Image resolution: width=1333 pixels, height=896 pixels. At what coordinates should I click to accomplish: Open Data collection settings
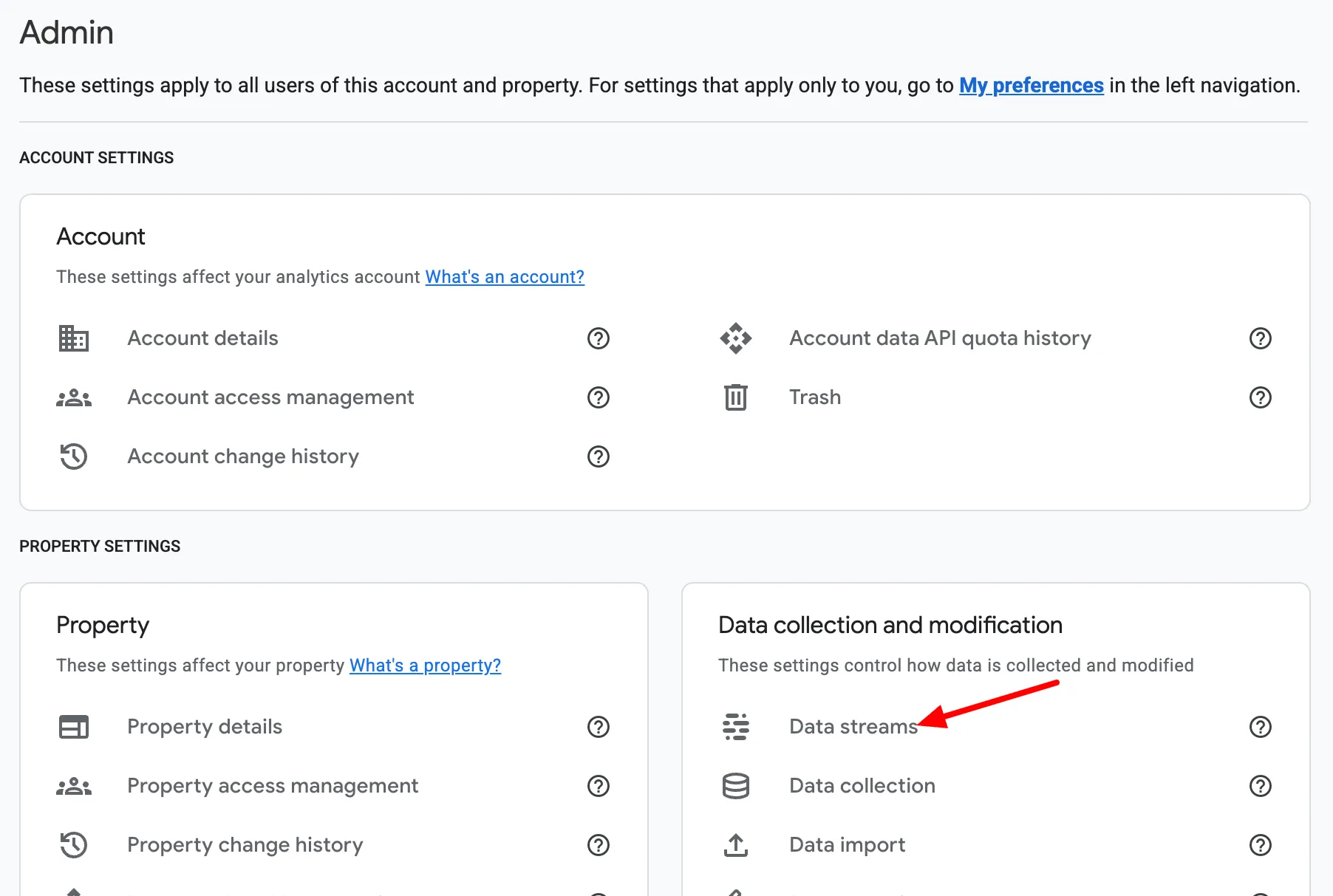[x=862, y=786]
